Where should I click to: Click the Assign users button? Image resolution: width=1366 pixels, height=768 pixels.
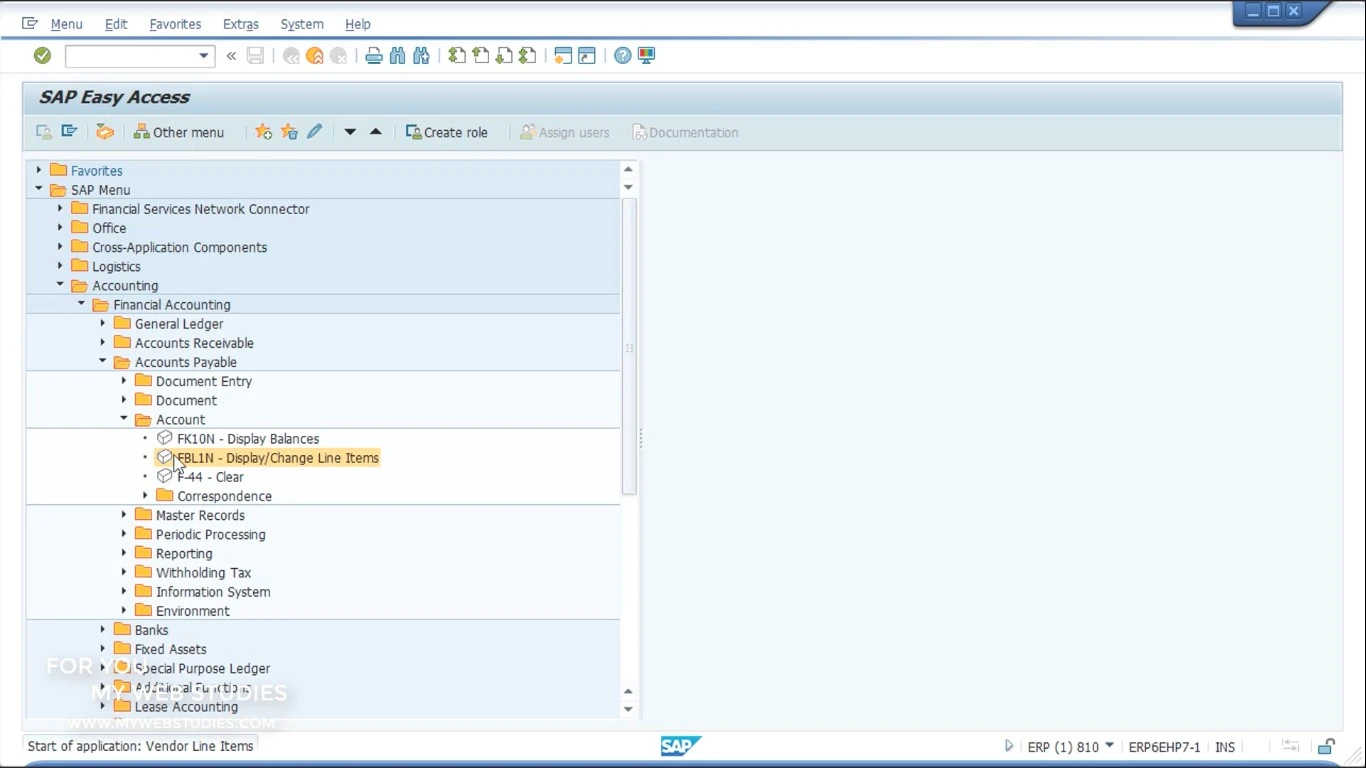click(x=565, y=132)
